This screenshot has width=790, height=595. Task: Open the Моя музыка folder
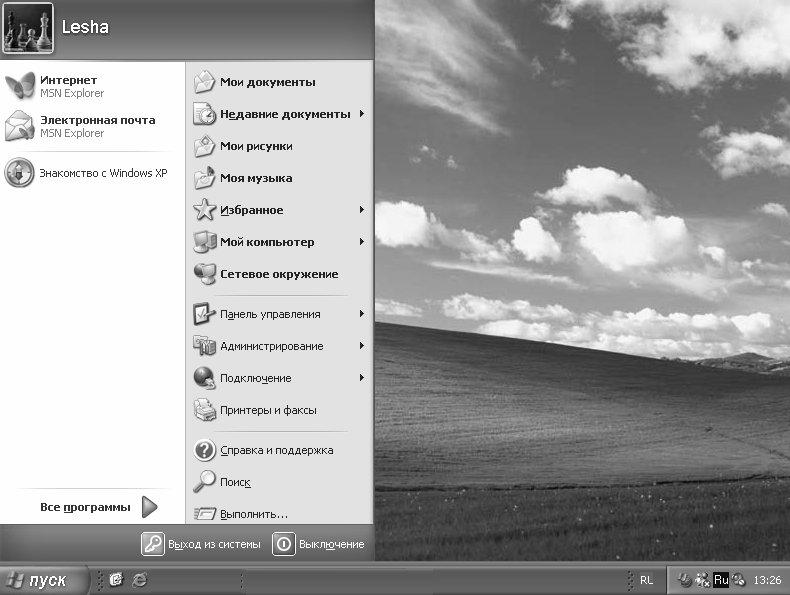256,178
